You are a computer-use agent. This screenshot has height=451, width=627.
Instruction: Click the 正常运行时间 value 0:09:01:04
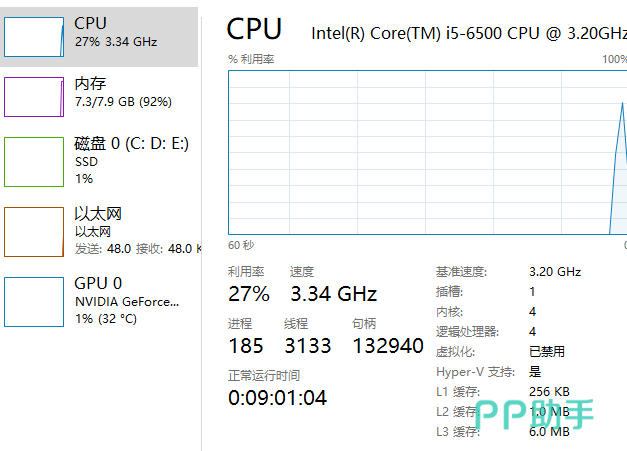point(277,397)
